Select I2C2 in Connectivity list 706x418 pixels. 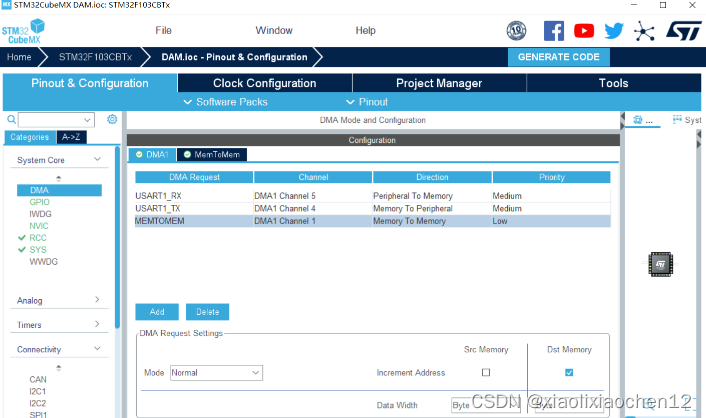38,403
